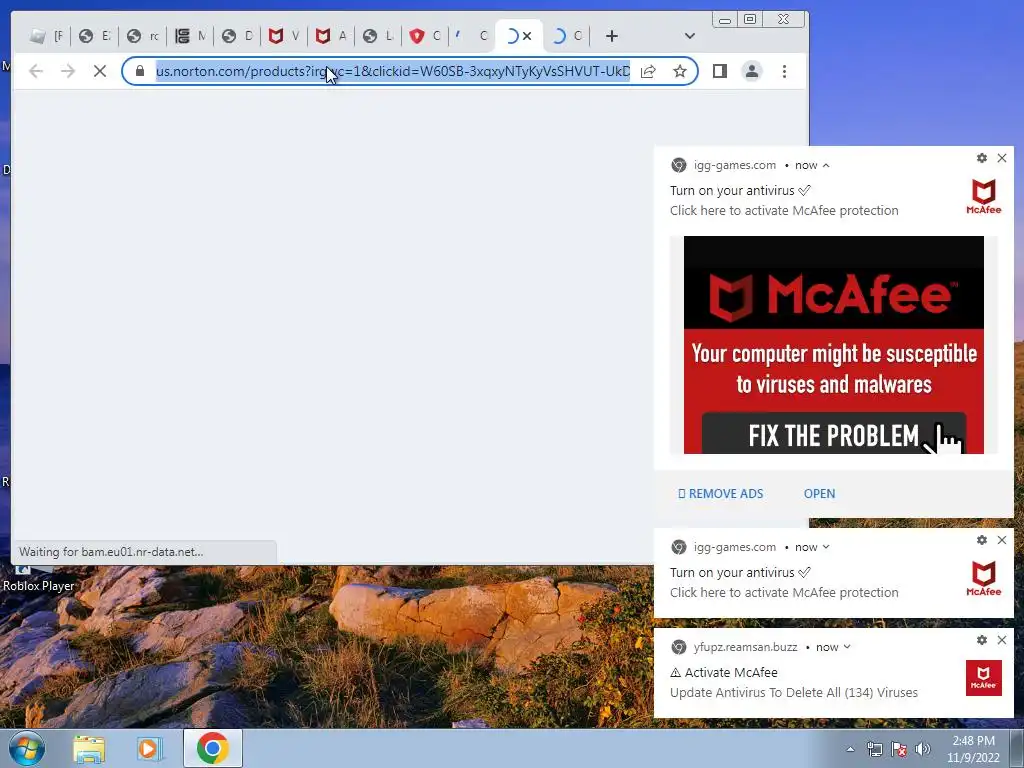Viewport: 1024px width, 768px height.
Task: Switch to the first tab labeled [F
Action: (46, 37)
